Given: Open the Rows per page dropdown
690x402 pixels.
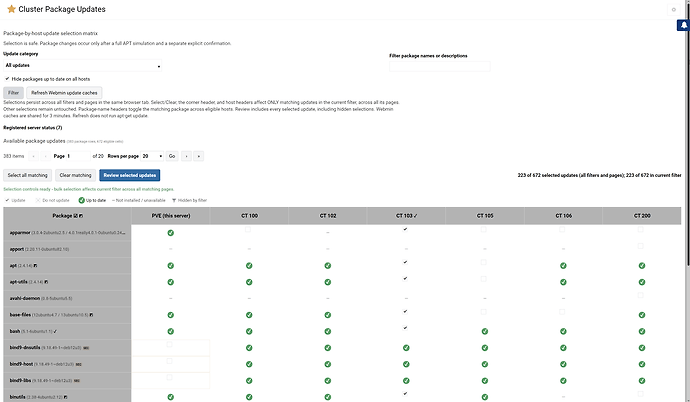Looking at the screenshot, I should tap(152, 156).
